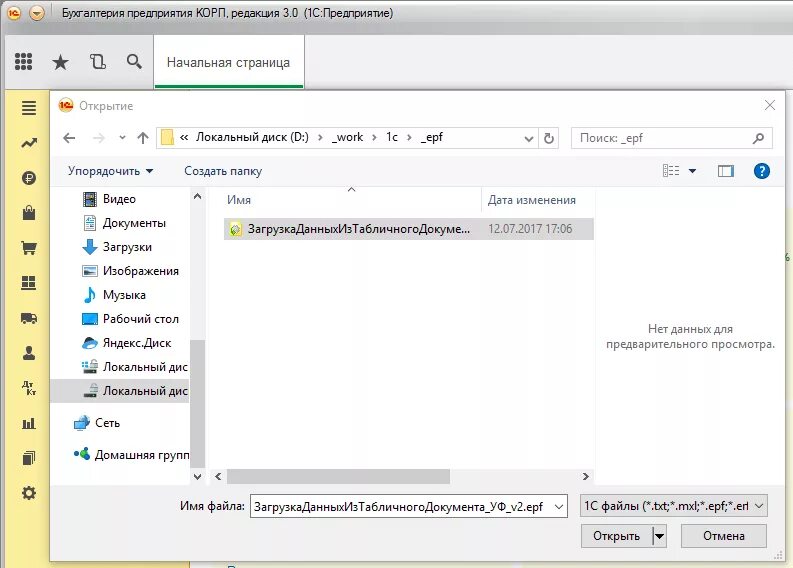Open the ruble bank and cash section
Screen dimensions: 793x568
pos(29,178)
